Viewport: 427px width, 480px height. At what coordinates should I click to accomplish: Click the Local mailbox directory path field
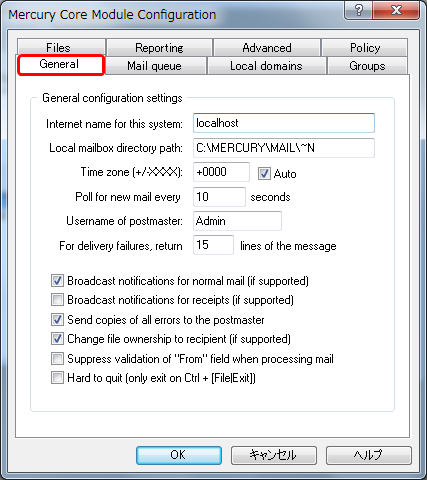coord(284,148)
